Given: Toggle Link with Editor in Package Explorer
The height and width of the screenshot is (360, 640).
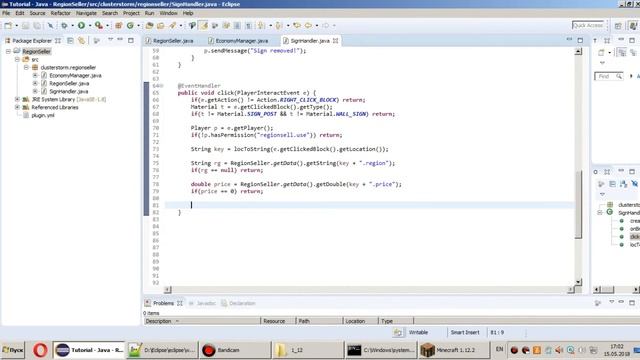Looking at the screenshot, I should pos(82,40).
